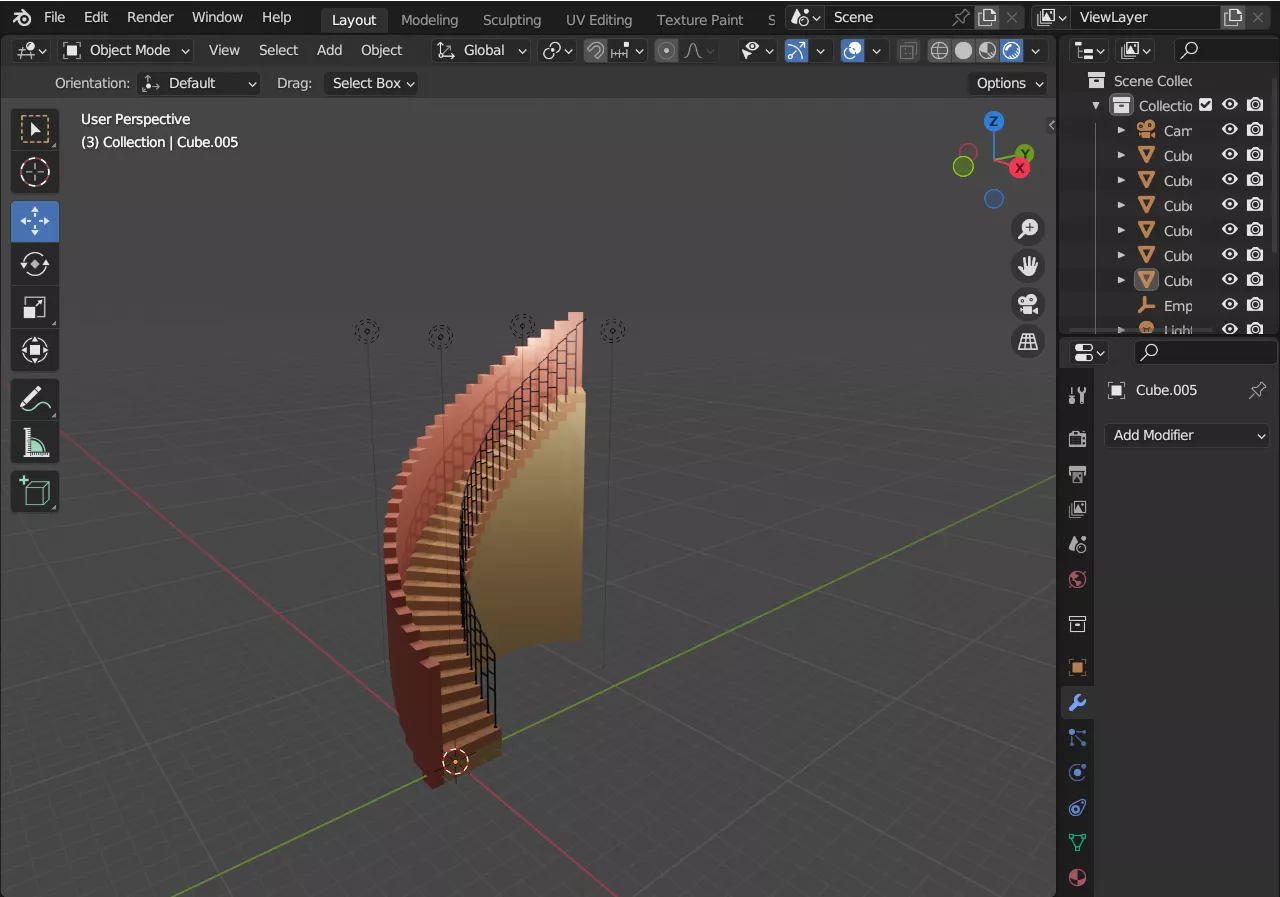The width and height of the screenshot is (1280, 897).
Task: Open the viewport Add menu
Action: click(329, 51)
